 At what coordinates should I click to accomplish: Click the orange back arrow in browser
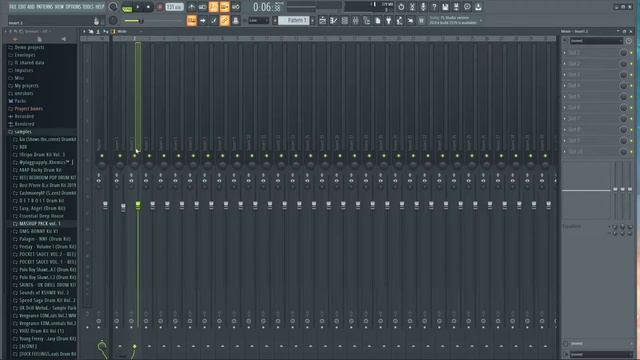[15, 39]
